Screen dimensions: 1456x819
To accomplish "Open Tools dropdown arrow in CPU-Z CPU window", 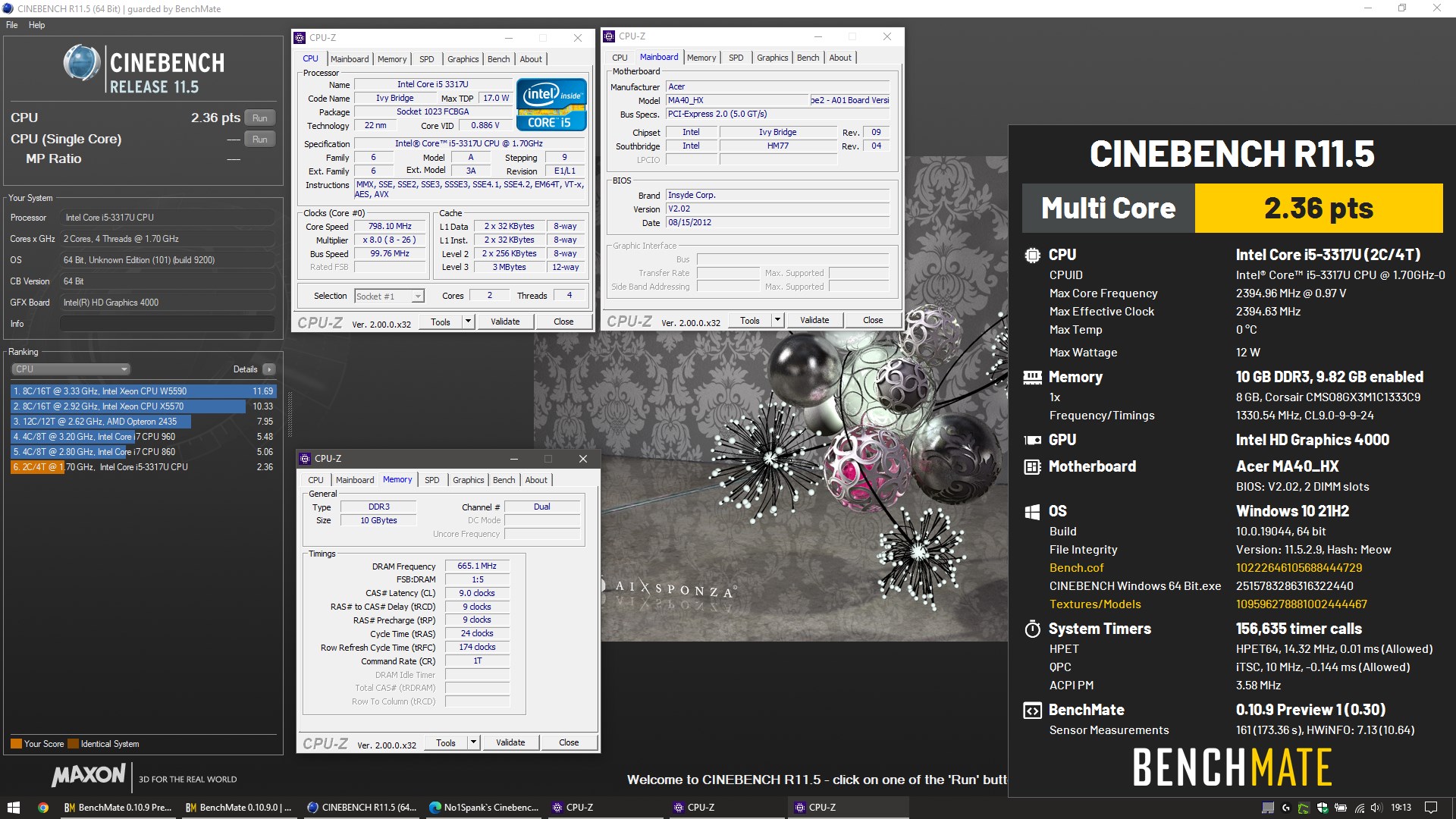I will (468, 322).
